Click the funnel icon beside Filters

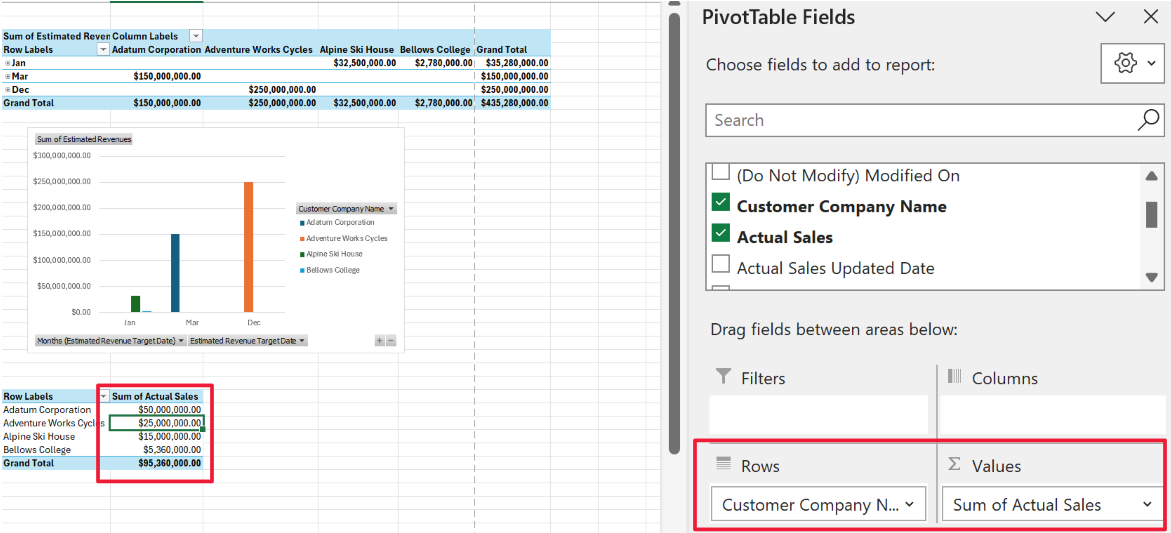(722, 377)
